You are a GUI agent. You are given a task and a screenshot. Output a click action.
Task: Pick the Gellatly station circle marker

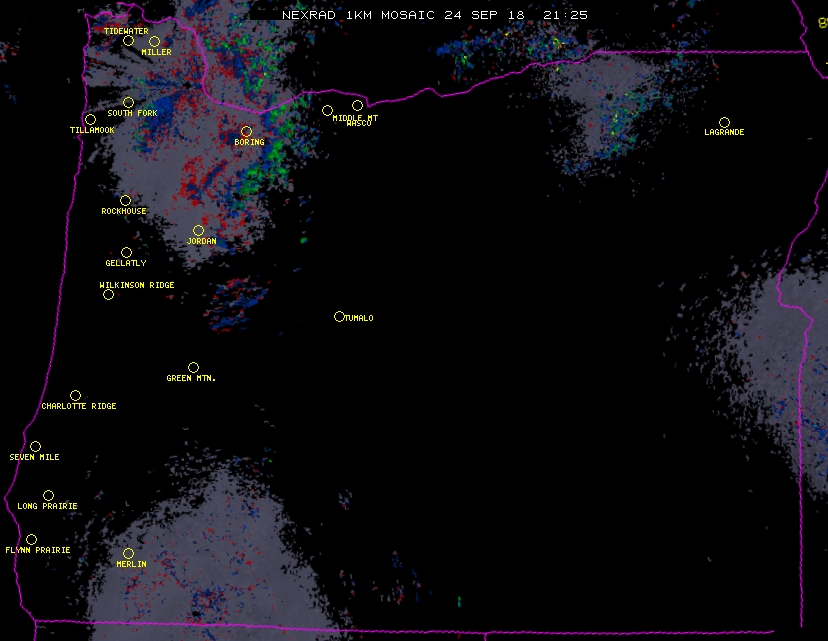tap(126, 252)
